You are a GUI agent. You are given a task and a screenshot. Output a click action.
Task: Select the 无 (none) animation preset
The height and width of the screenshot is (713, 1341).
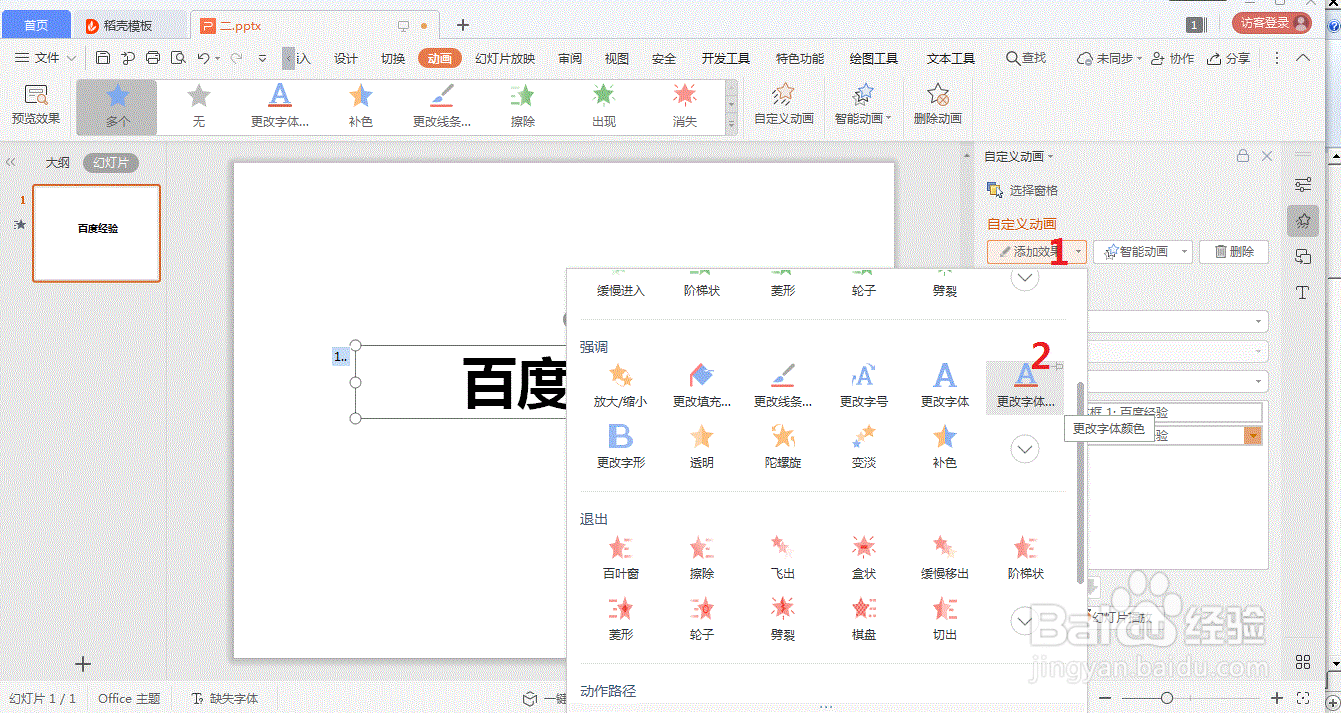pyautogui.click(x=199, y=107)
